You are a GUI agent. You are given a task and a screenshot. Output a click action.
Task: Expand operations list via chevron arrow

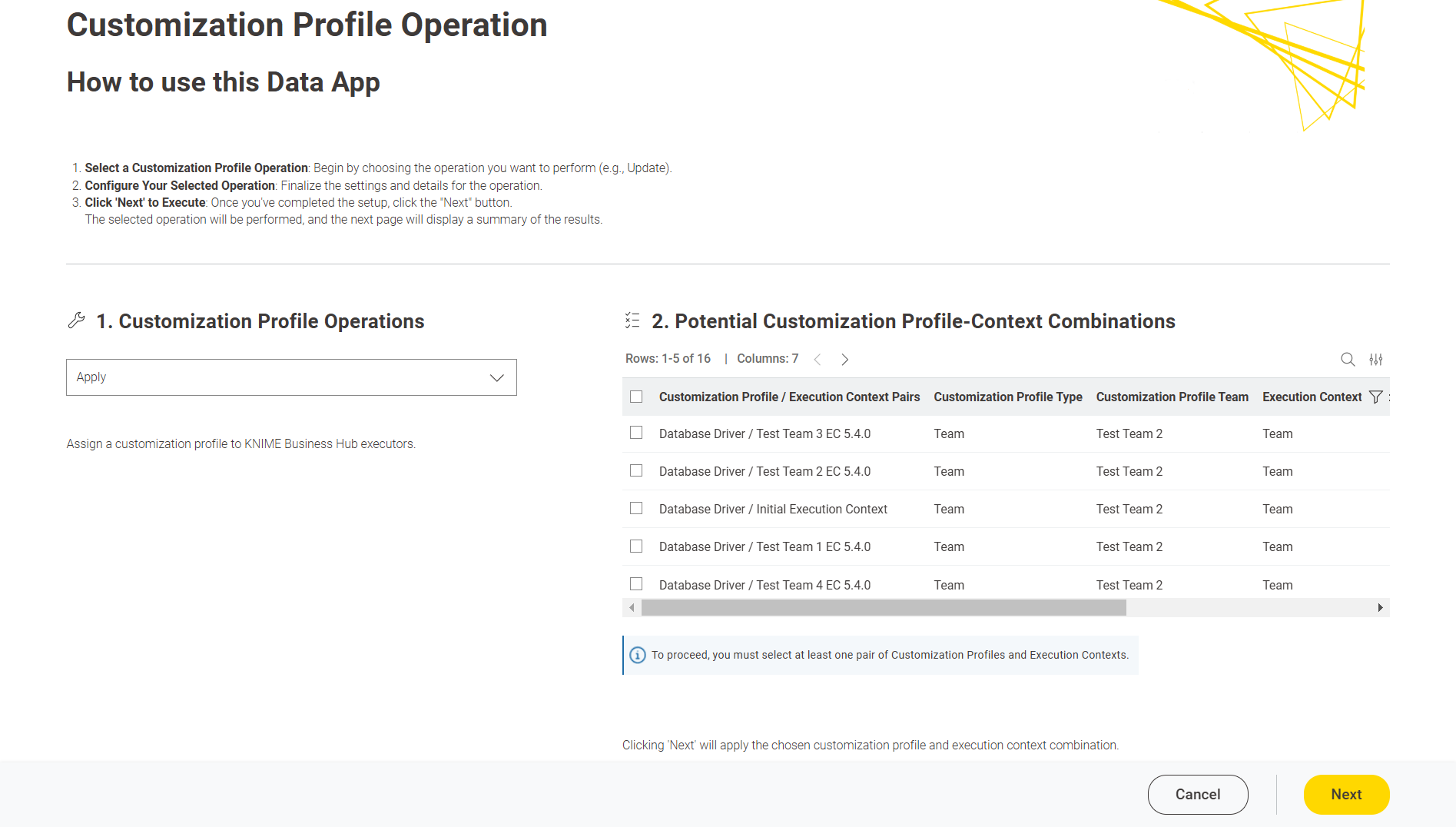pos(497,377)
